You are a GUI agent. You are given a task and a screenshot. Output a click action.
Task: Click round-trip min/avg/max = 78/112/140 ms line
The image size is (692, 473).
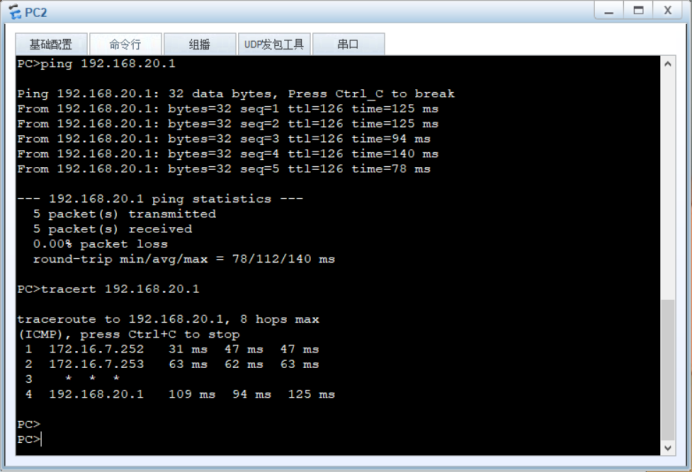184,259
